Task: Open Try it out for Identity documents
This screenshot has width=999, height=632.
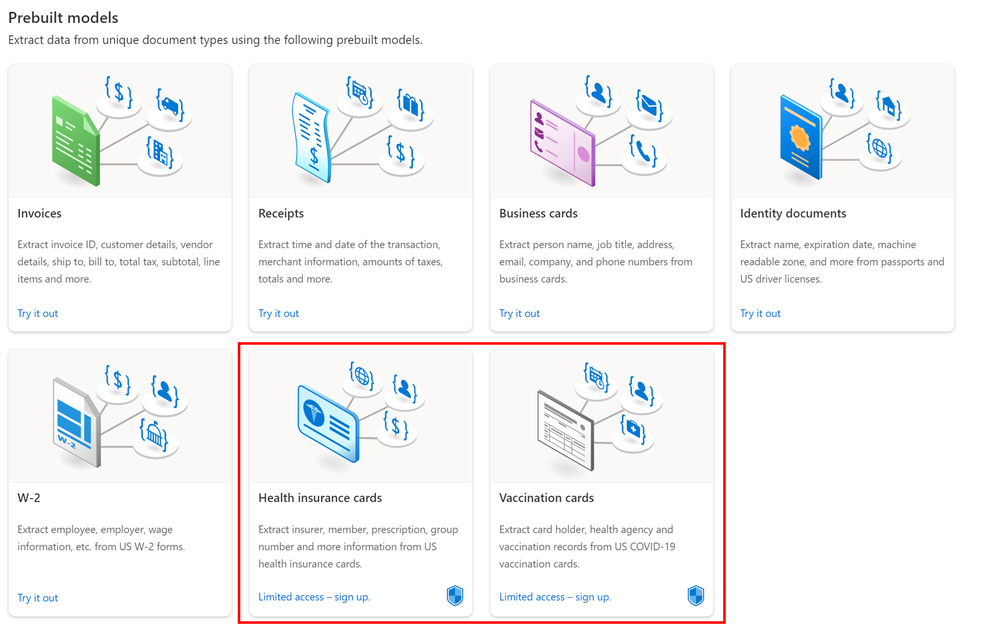Action: click(761, 313)
